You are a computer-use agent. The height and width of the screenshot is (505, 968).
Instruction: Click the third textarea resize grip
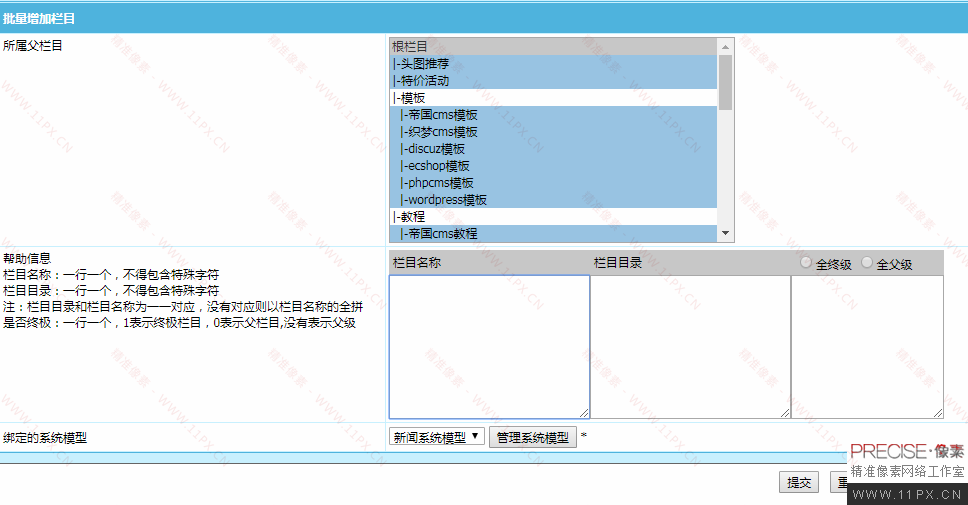(938, 413)
